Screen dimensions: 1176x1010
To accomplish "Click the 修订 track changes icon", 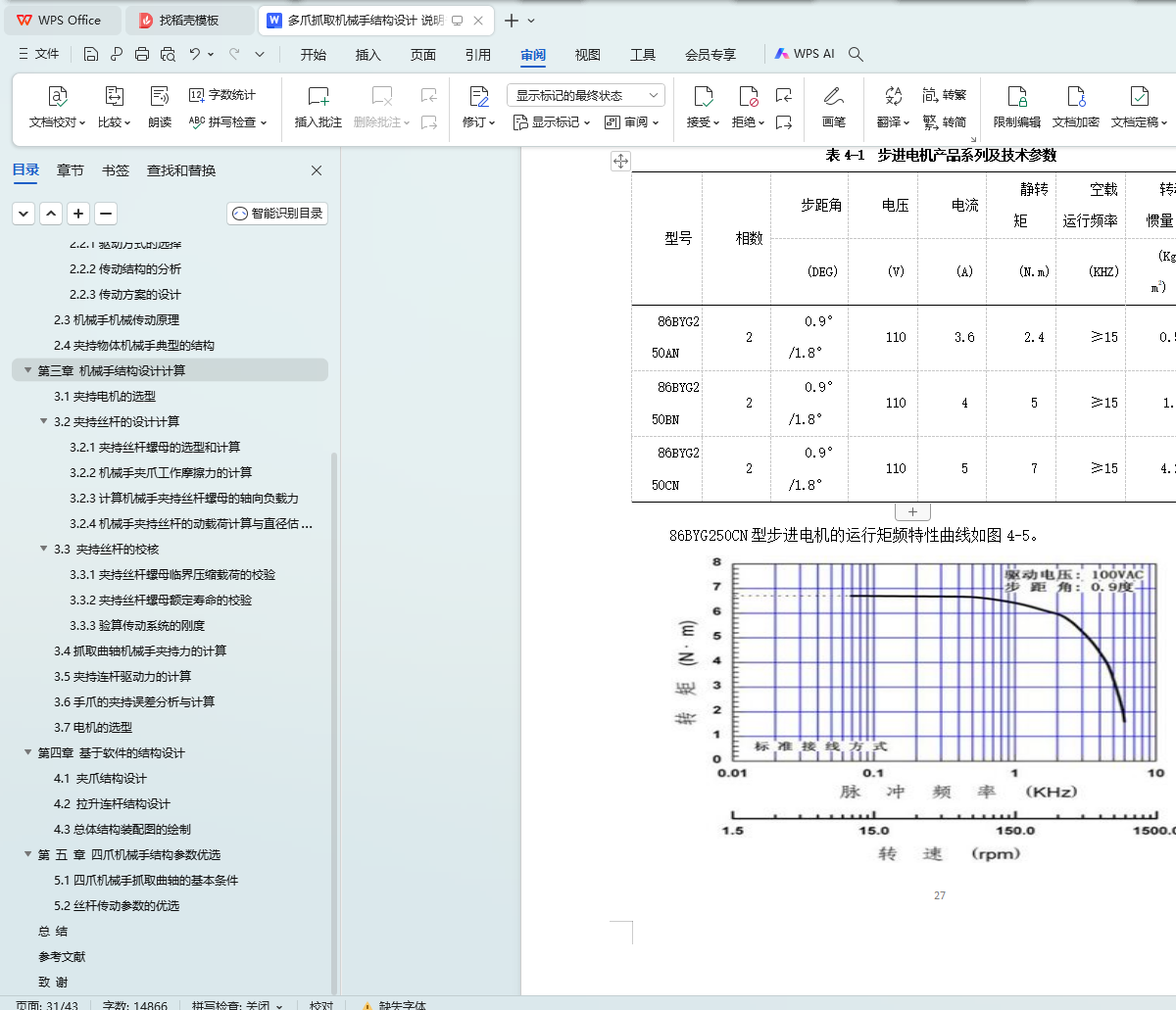I will point(478,96).
